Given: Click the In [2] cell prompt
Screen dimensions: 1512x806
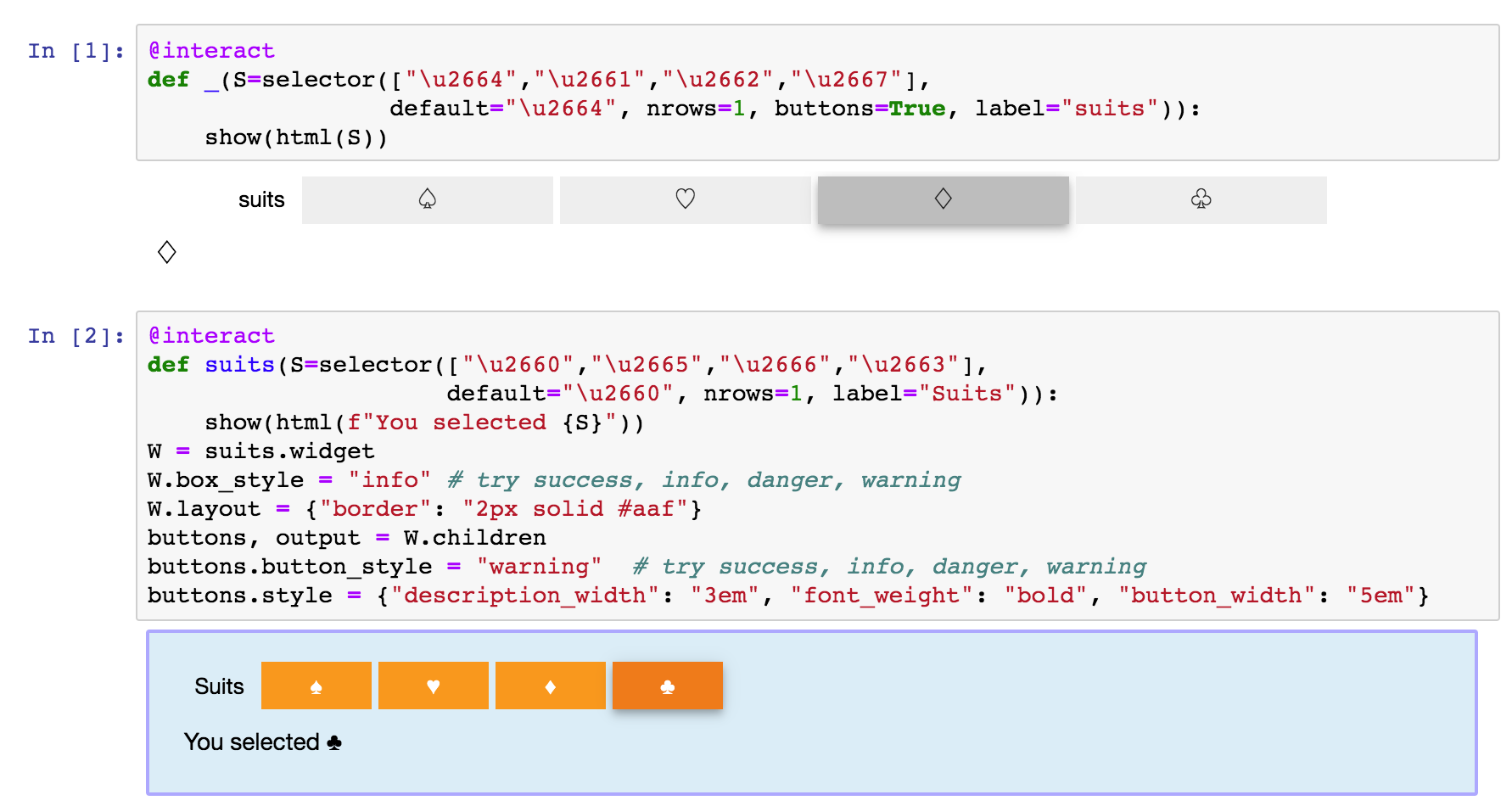Looking at the screenshot, I should [76, 336].
